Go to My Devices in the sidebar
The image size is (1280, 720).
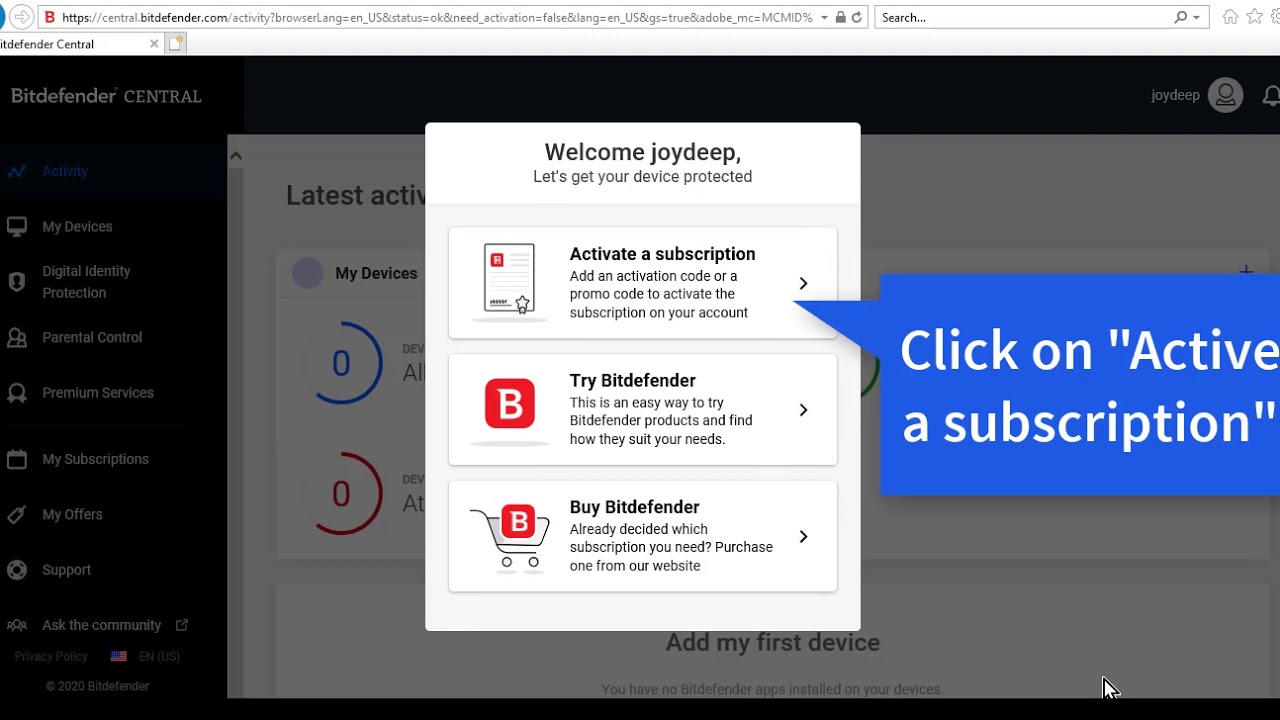click(77, 226)
